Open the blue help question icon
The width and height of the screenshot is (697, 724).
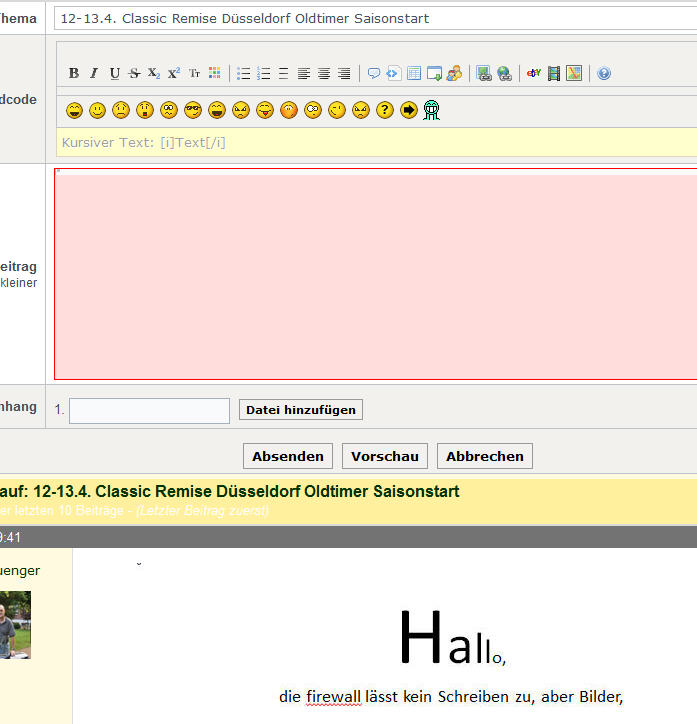point(604,73)
